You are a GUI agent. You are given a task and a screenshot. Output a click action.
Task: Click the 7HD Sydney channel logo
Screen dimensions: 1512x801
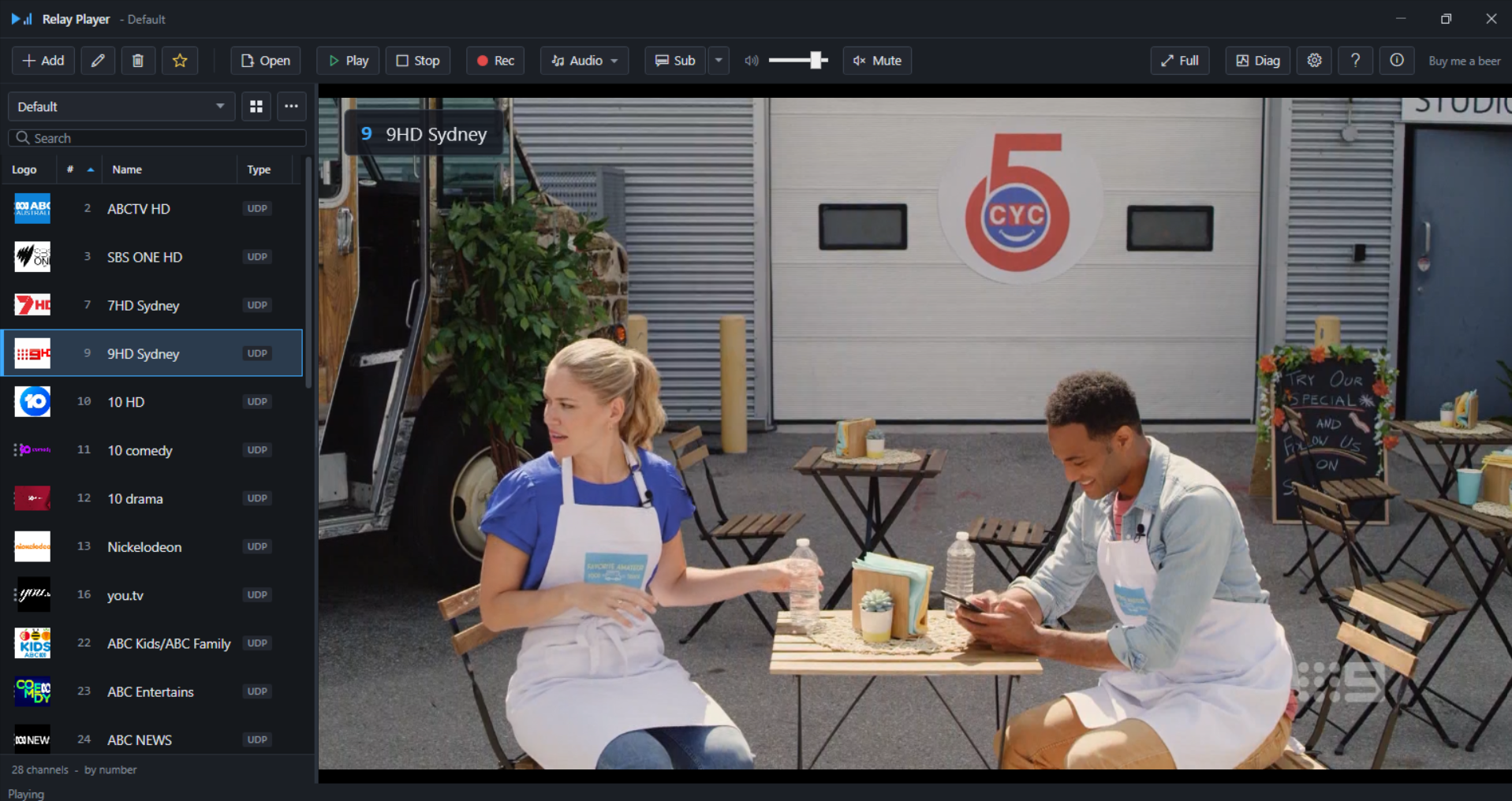32,305
